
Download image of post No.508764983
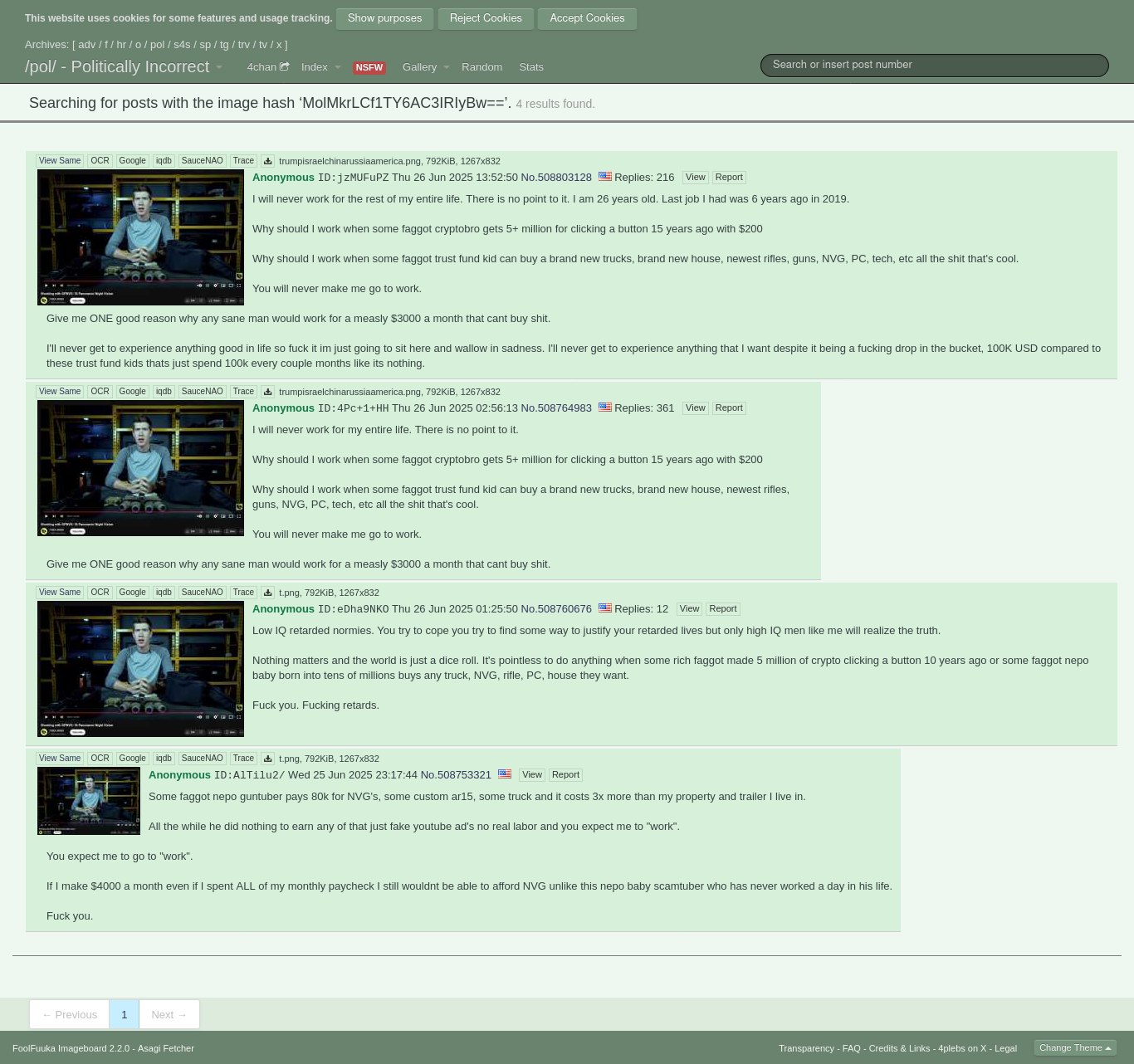point(267,392)
